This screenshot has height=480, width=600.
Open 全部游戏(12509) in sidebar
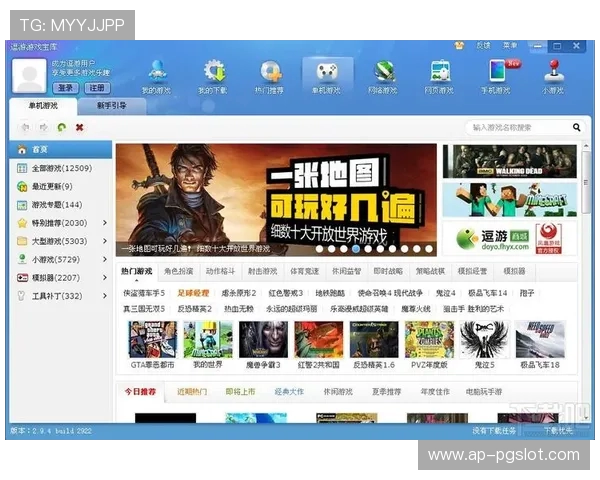61,168
